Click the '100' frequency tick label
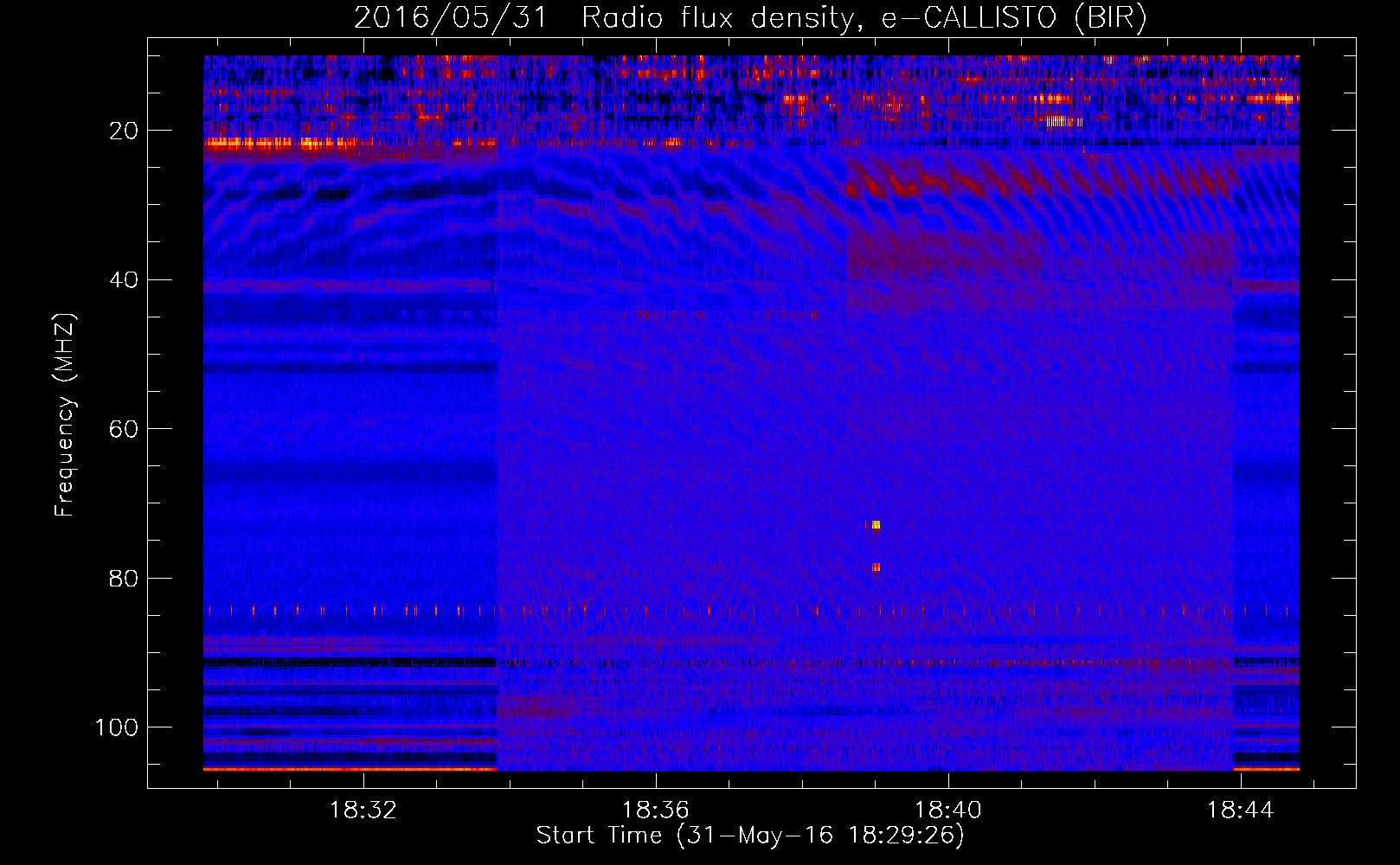1400x865 pixels. pyautogui.click(x=117, y=727)
